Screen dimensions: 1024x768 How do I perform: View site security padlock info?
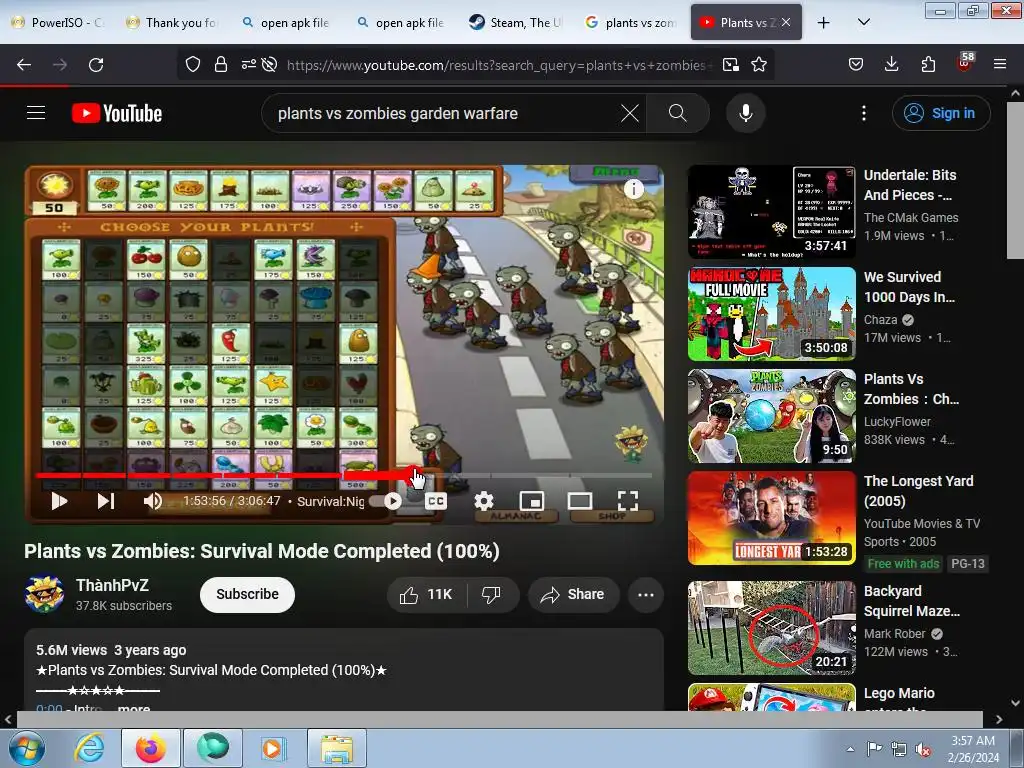[x=221, y=64]
